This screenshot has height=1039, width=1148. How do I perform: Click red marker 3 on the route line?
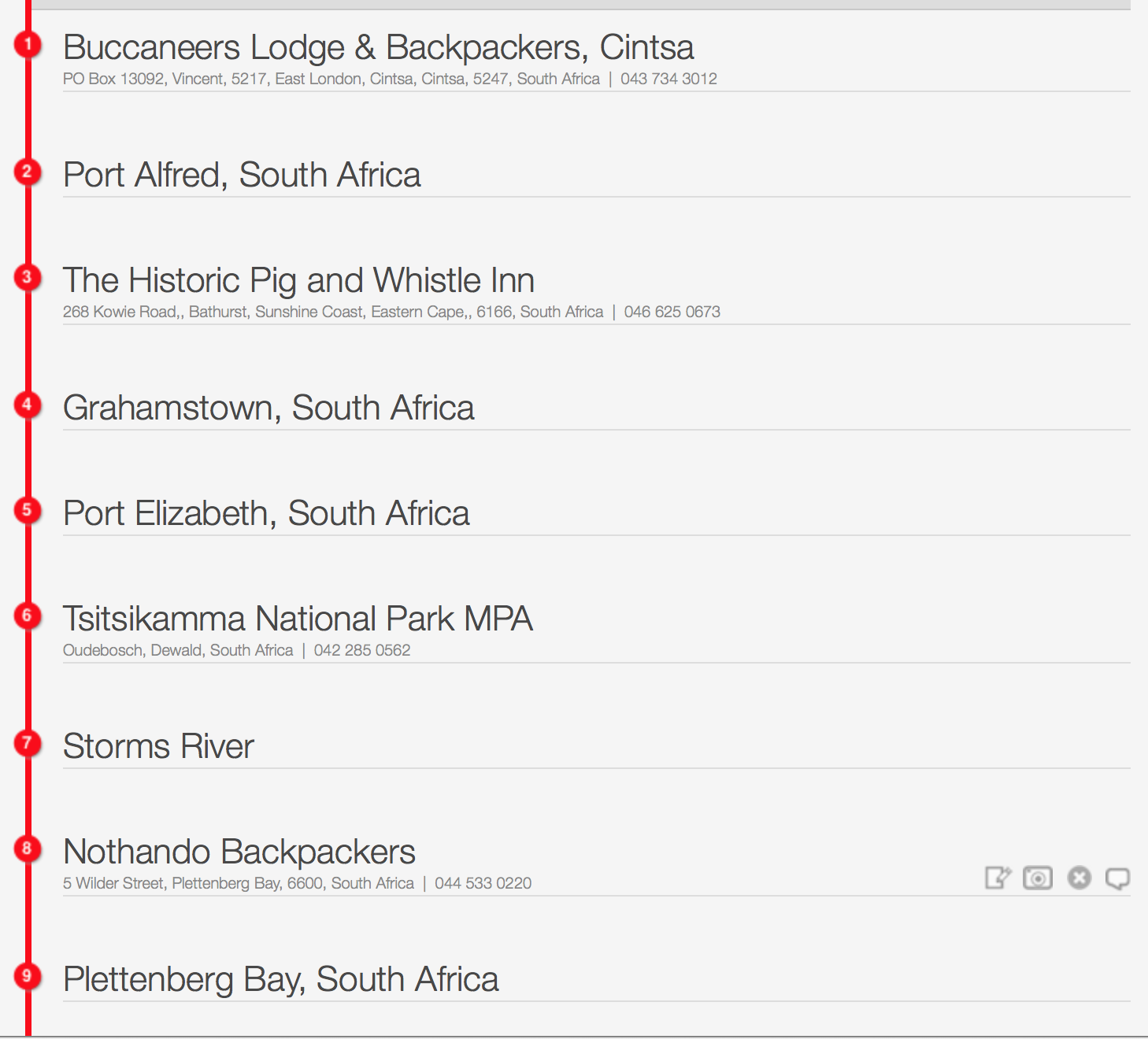(x=28, y=277)
